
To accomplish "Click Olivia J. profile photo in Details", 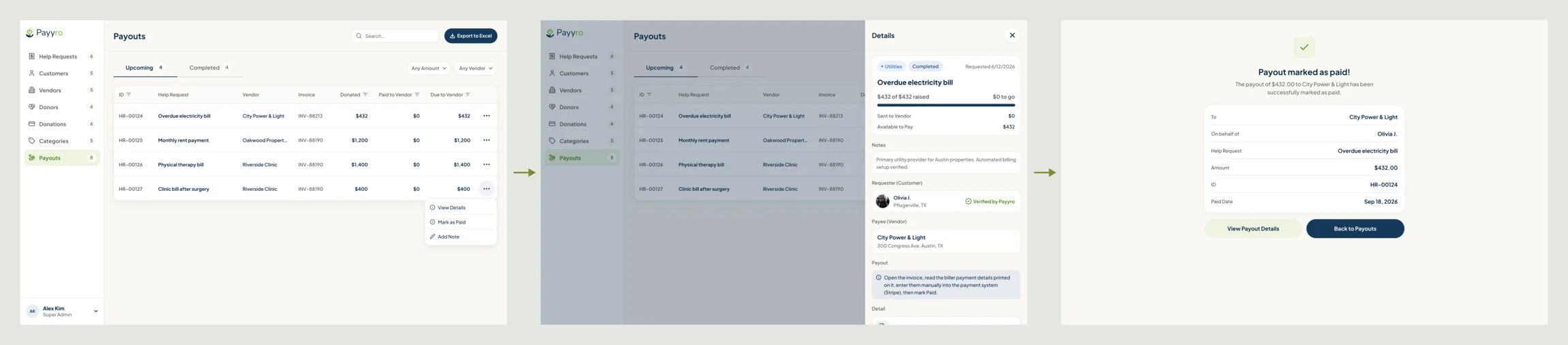I will pos(882,201).
